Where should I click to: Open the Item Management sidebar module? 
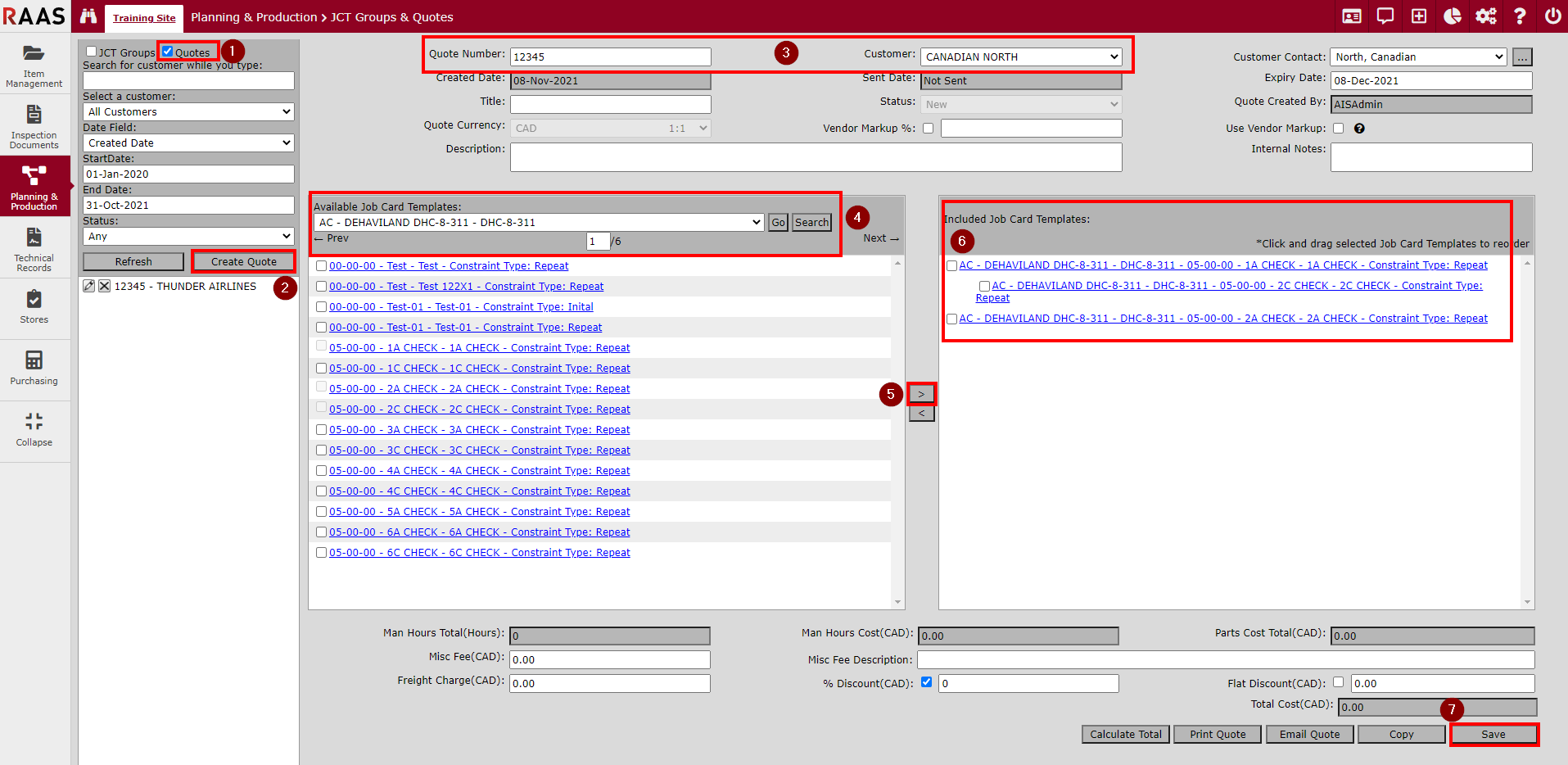(x=34, y=66)
